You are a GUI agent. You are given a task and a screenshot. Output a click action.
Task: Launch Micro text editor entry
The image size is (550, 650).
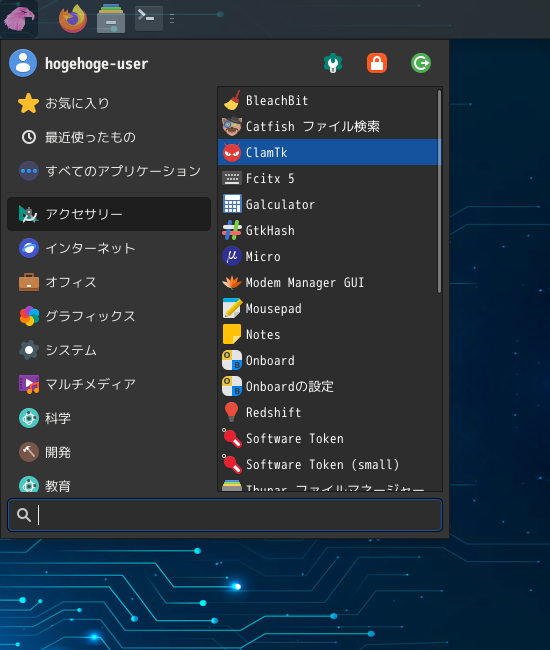click(x=327, y=256)
